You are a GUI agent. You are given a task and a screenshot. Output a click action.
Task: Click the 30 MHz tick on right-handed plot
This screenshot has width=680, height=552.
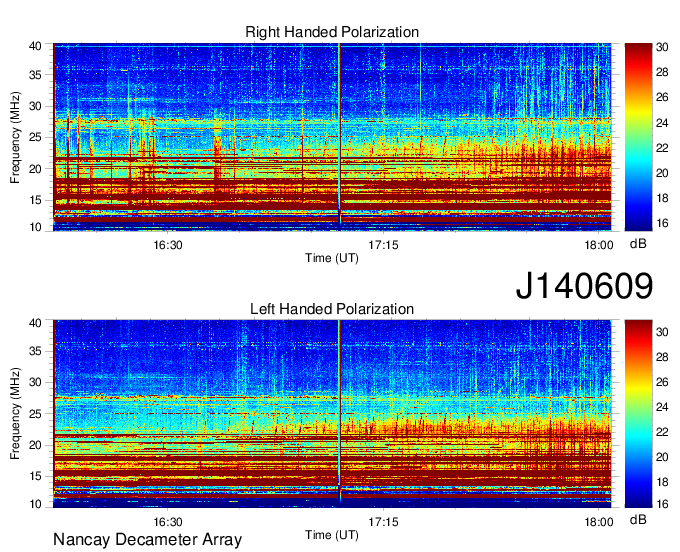point(36,106)
